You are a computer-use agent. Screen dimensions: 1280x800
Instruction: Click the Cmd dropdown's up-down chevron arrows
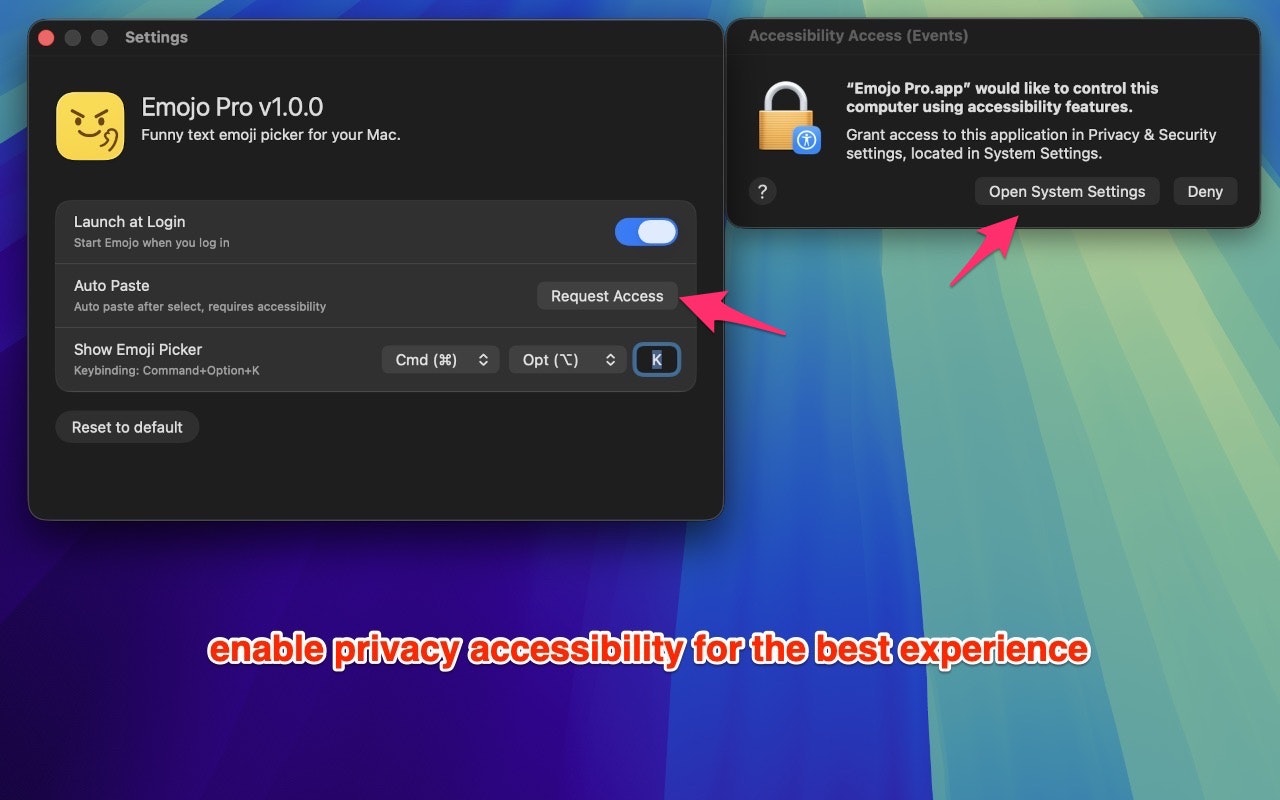pos(483,360)
